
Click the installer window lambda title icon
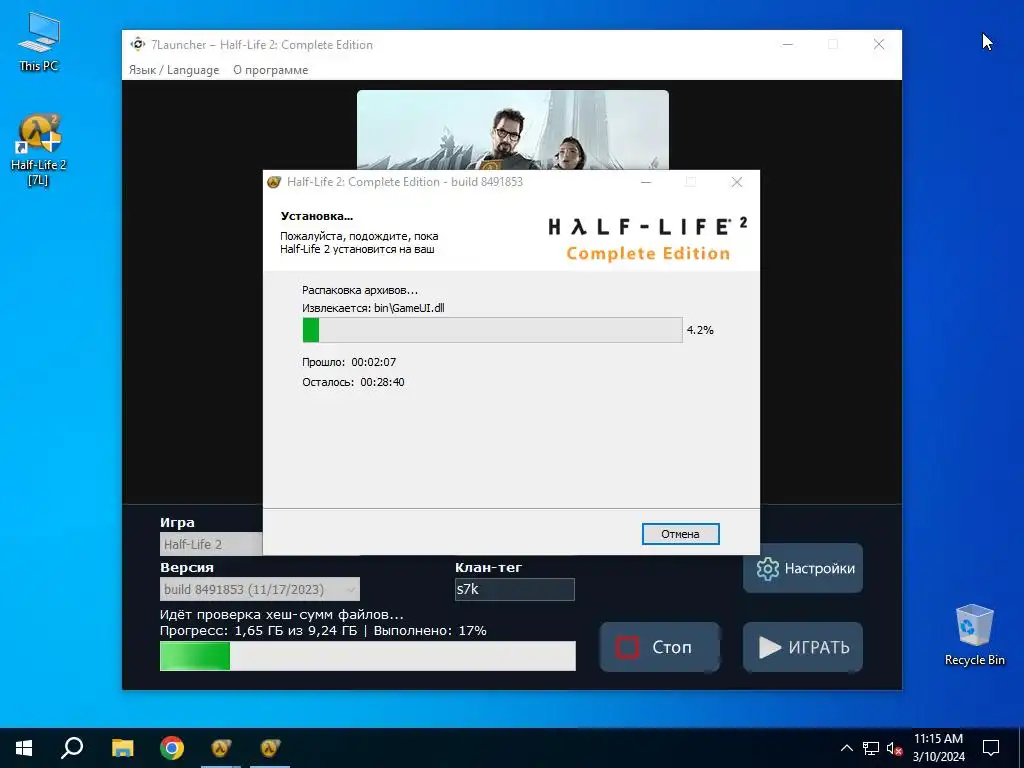tap(274, 182)
